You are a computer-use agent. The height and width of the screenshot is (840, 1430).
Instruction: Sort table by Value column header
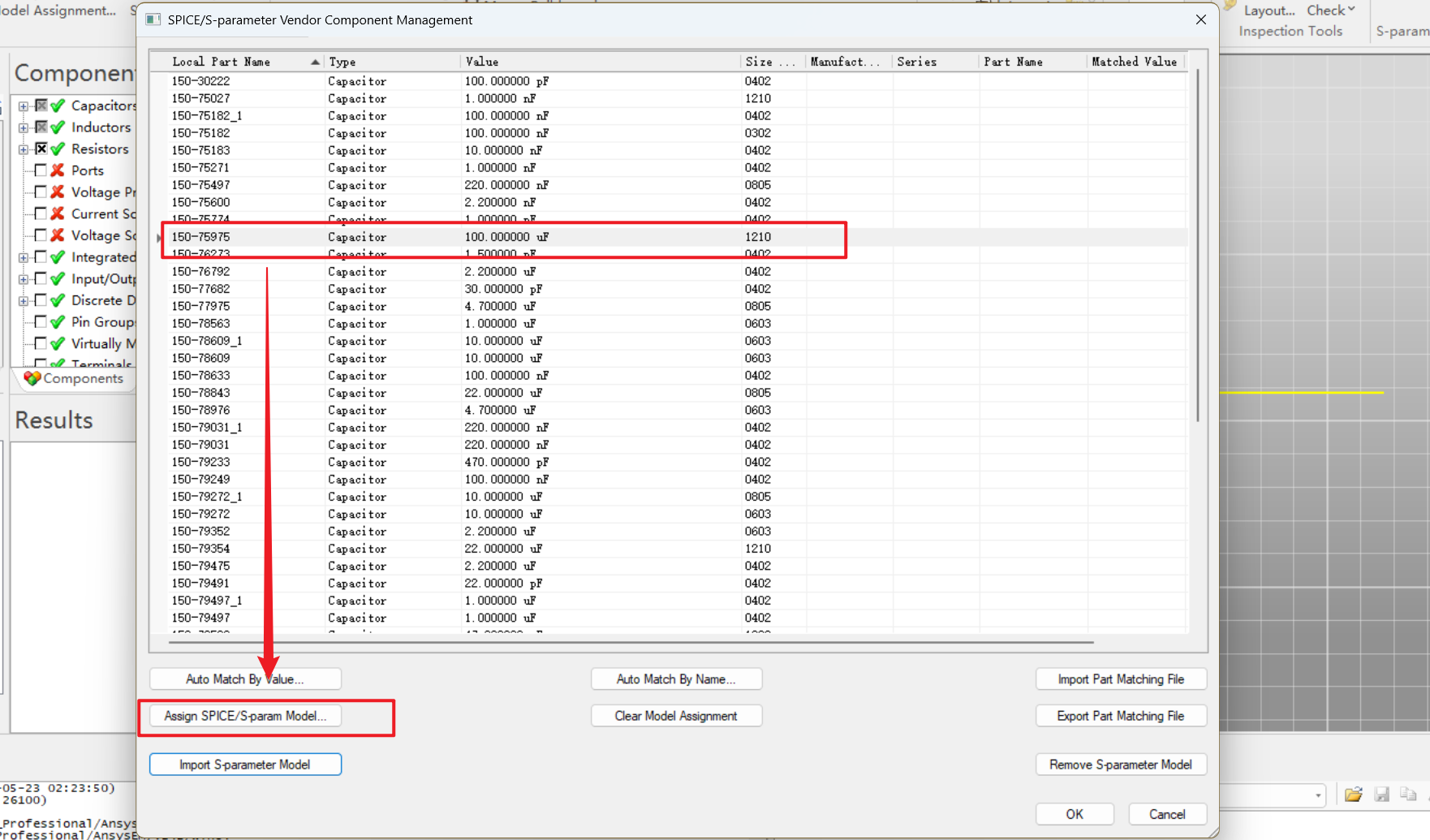coord(600,62)
